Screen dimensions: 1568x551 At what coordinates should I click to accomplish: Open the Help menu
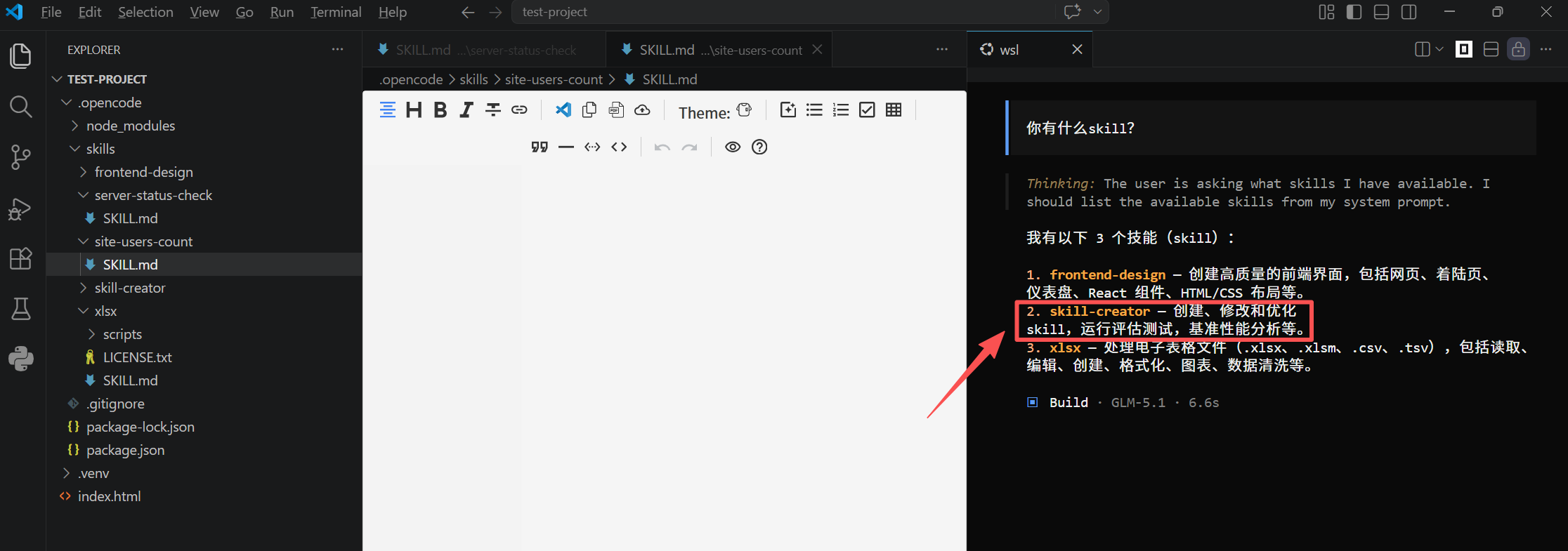393,12
